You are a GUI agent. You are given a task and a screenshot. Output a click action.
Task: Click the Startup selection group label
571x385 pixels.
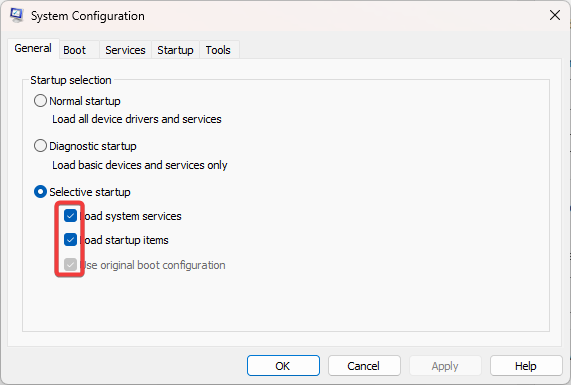(x=71, y=80)
